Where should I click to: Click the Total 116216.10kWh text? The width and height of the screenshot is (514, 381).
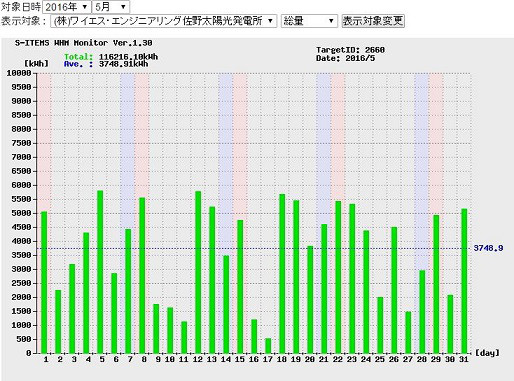[x=111, y=57]
